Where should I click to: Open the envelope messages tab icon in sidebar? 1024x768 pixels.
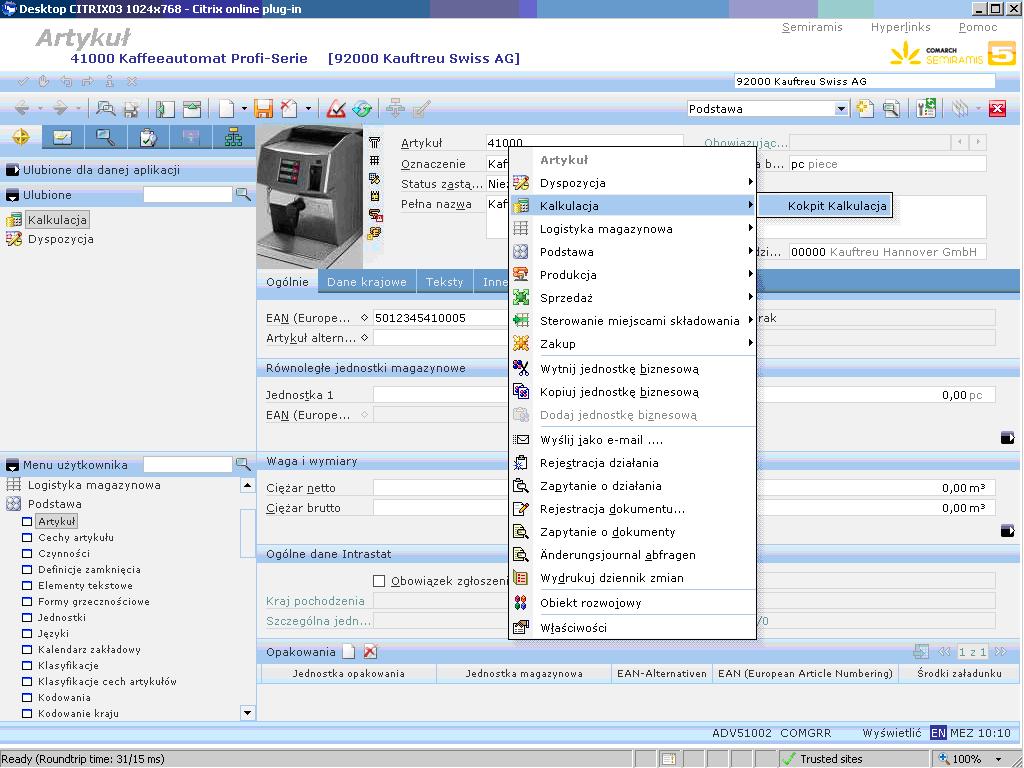[63, 137]
